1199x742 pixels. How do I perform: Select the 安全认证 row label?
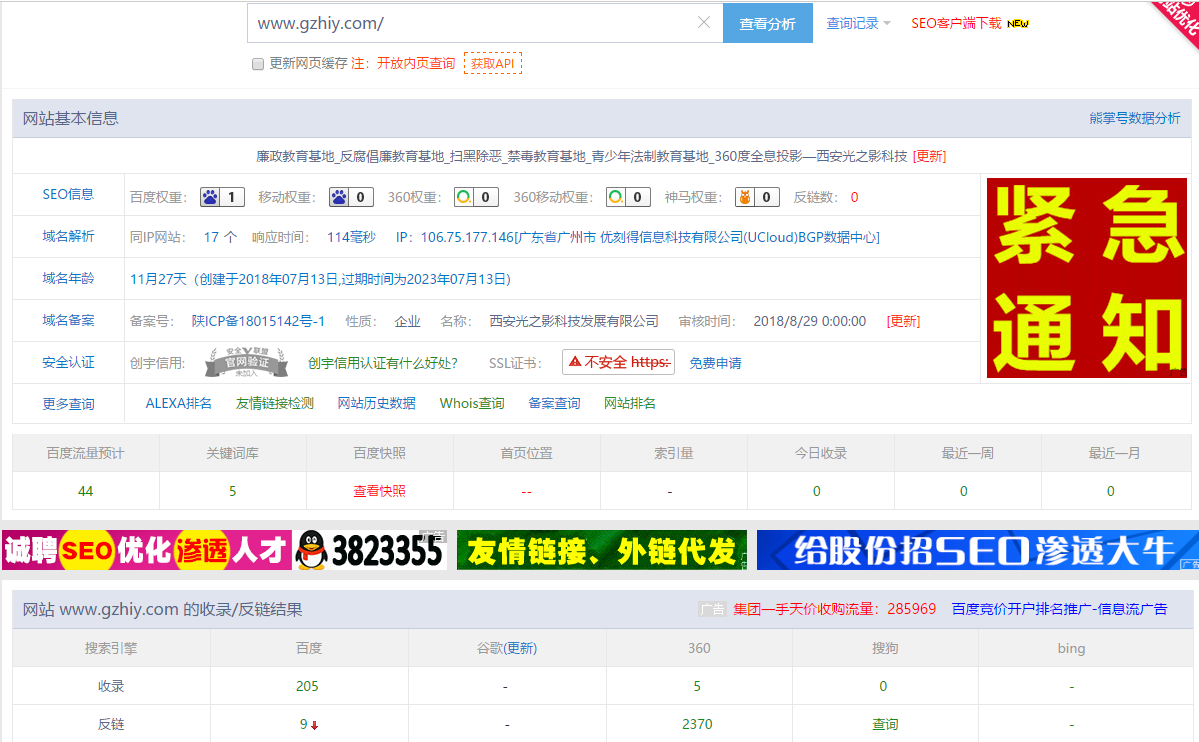[68, 363]
